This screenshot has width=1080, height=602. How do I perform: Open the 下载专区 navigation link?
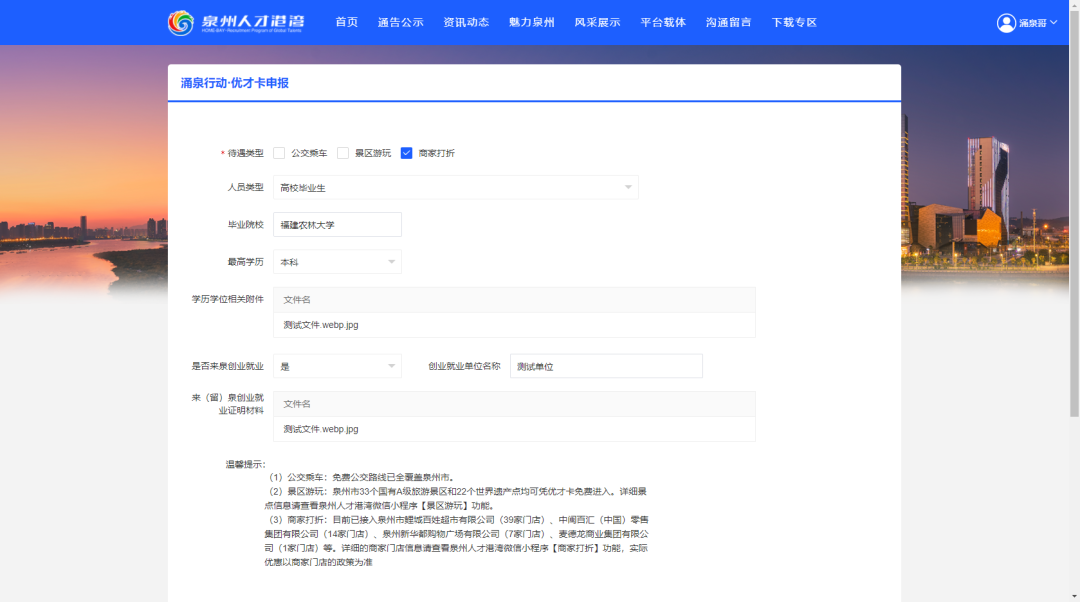pos(794,22)
